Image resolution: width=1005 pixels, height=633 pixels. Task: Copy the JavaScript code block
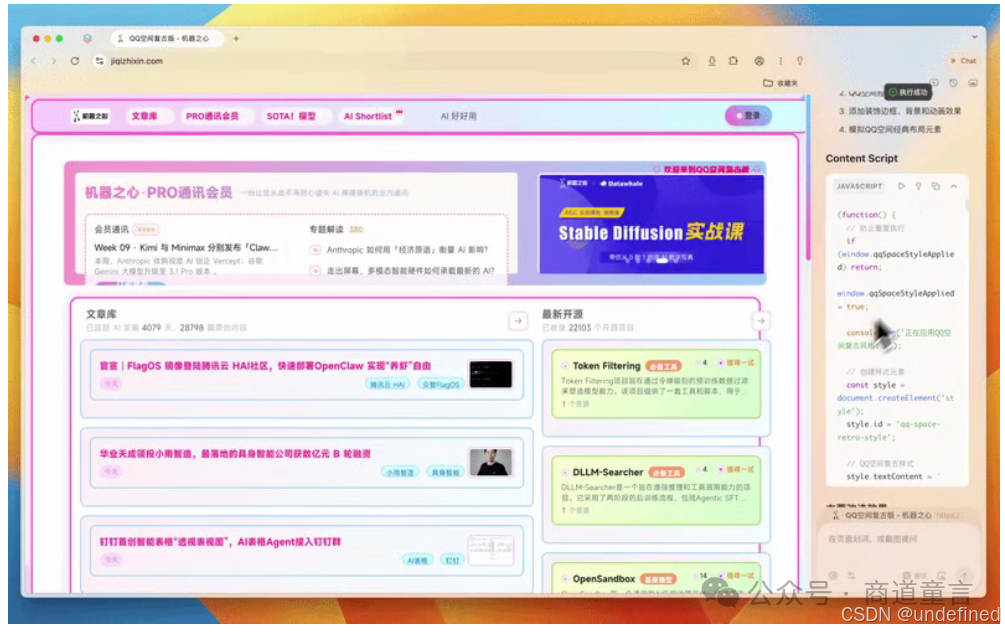[936, 186]
